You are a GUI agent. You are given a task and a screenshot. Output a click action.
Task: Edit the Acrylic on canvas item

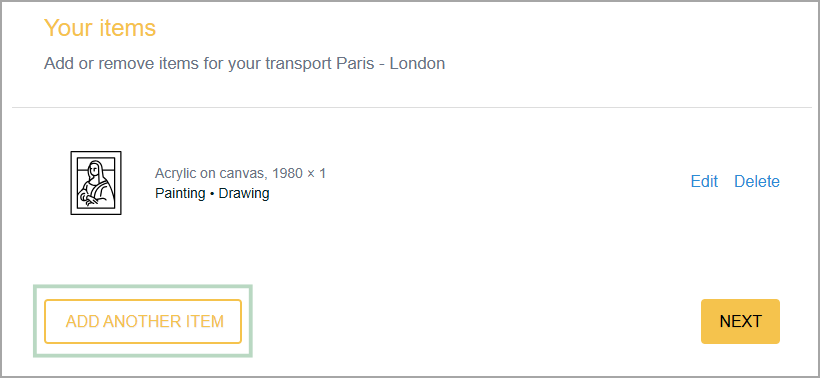pos(704,181)
